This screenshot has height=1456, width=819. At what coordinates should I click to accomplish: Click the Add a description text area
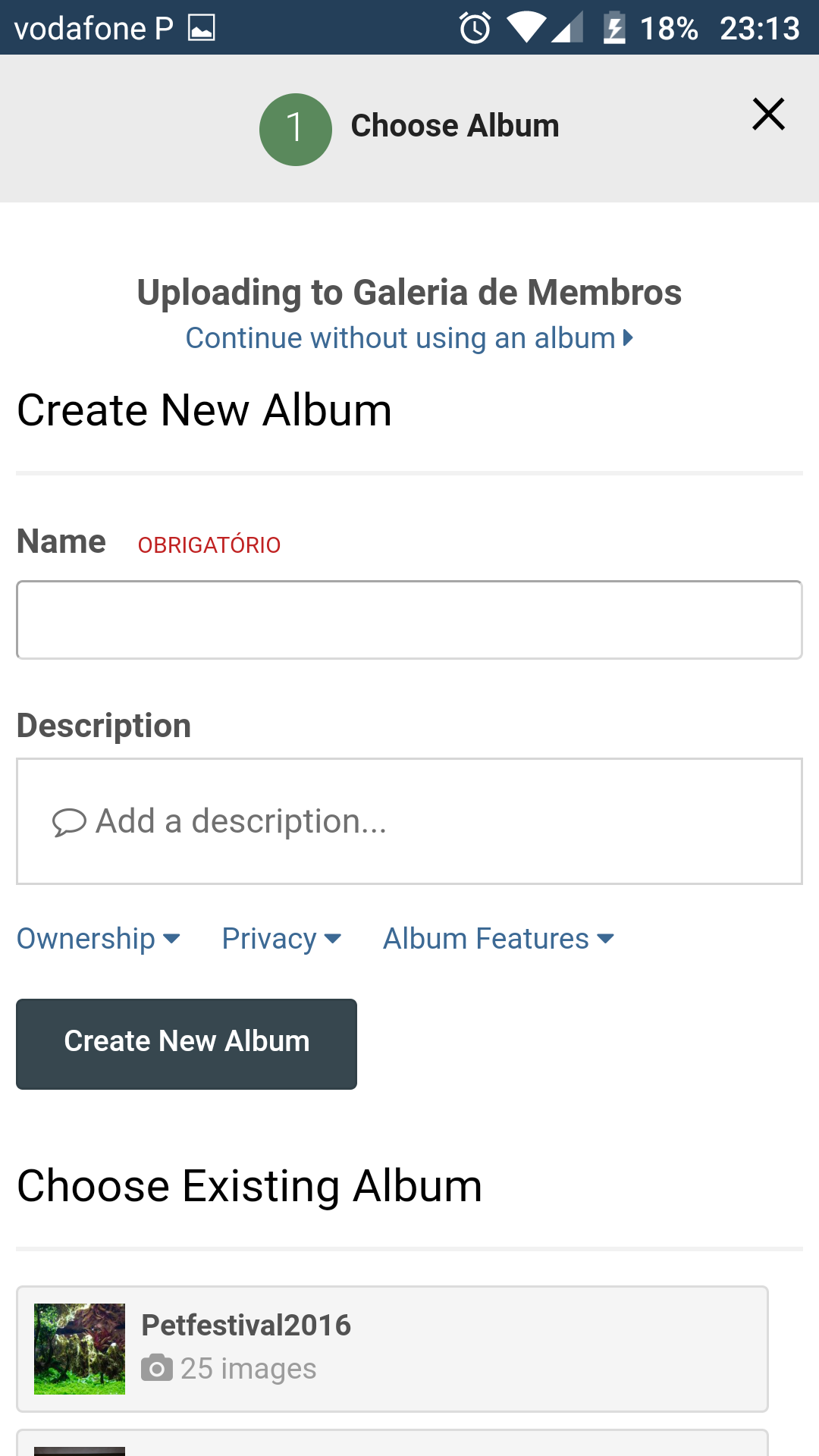[x=409, y=822]
